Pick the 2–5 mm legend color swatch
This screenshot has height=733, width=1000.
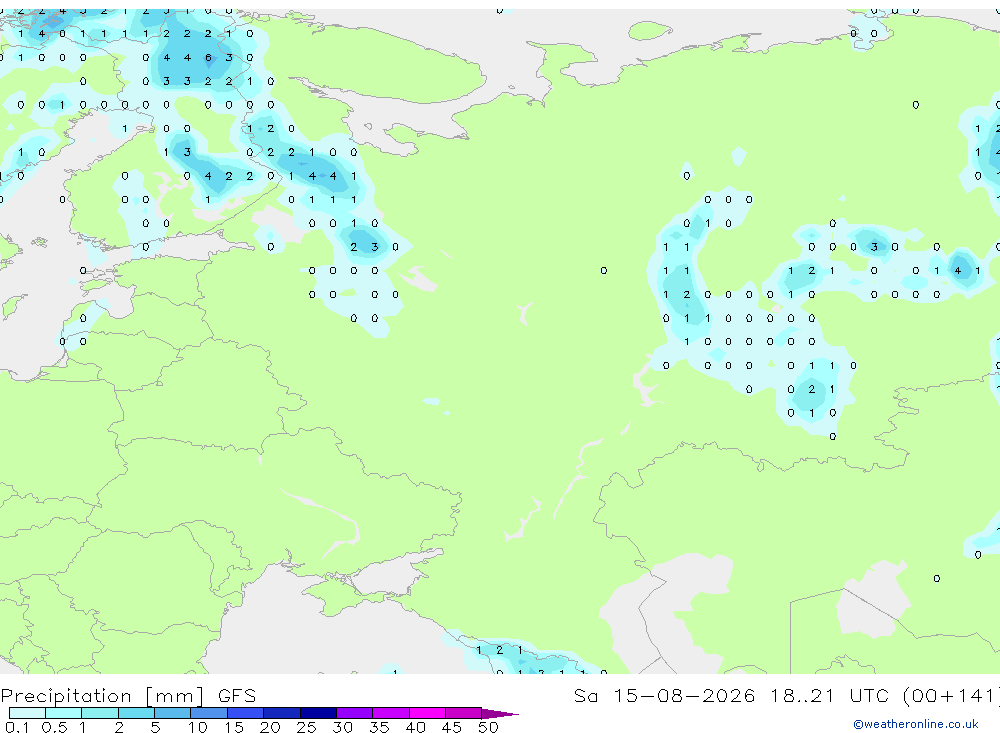tap(136, 713)
